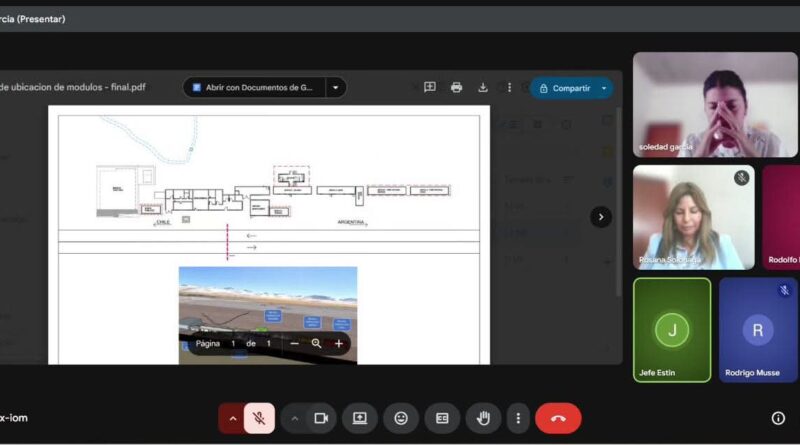Turn on closed captions
800x445 pixels.
pyautogui.click(x=442, y=418)
